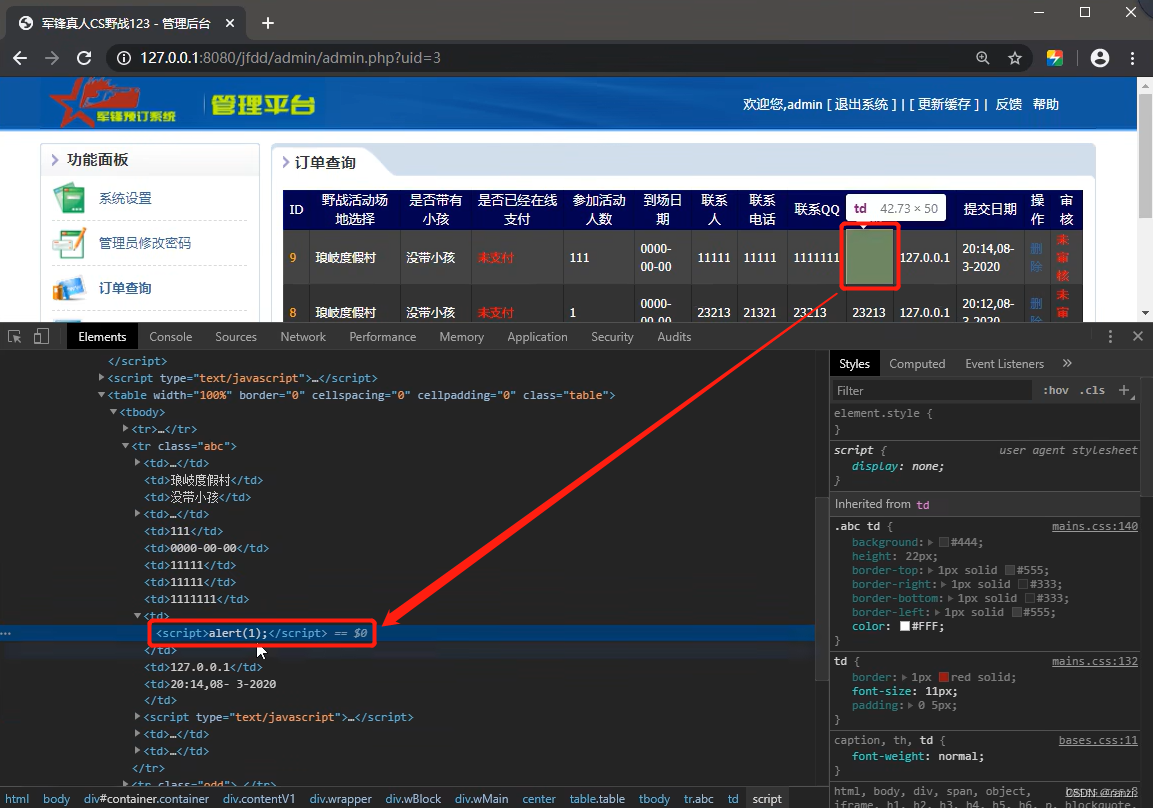Image resolution: width=1153 pixels, height=808 pixels.
Task: Open color picker for the red border swatch
Action: [x=943, y=677]
